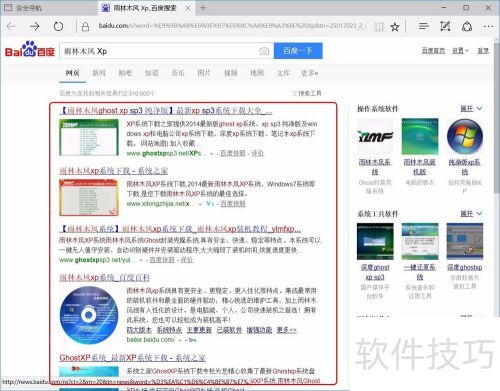Viewport: 500px width, 391px height.
Task: Refresh the page with reload icon
Action: tap(58, 26)
